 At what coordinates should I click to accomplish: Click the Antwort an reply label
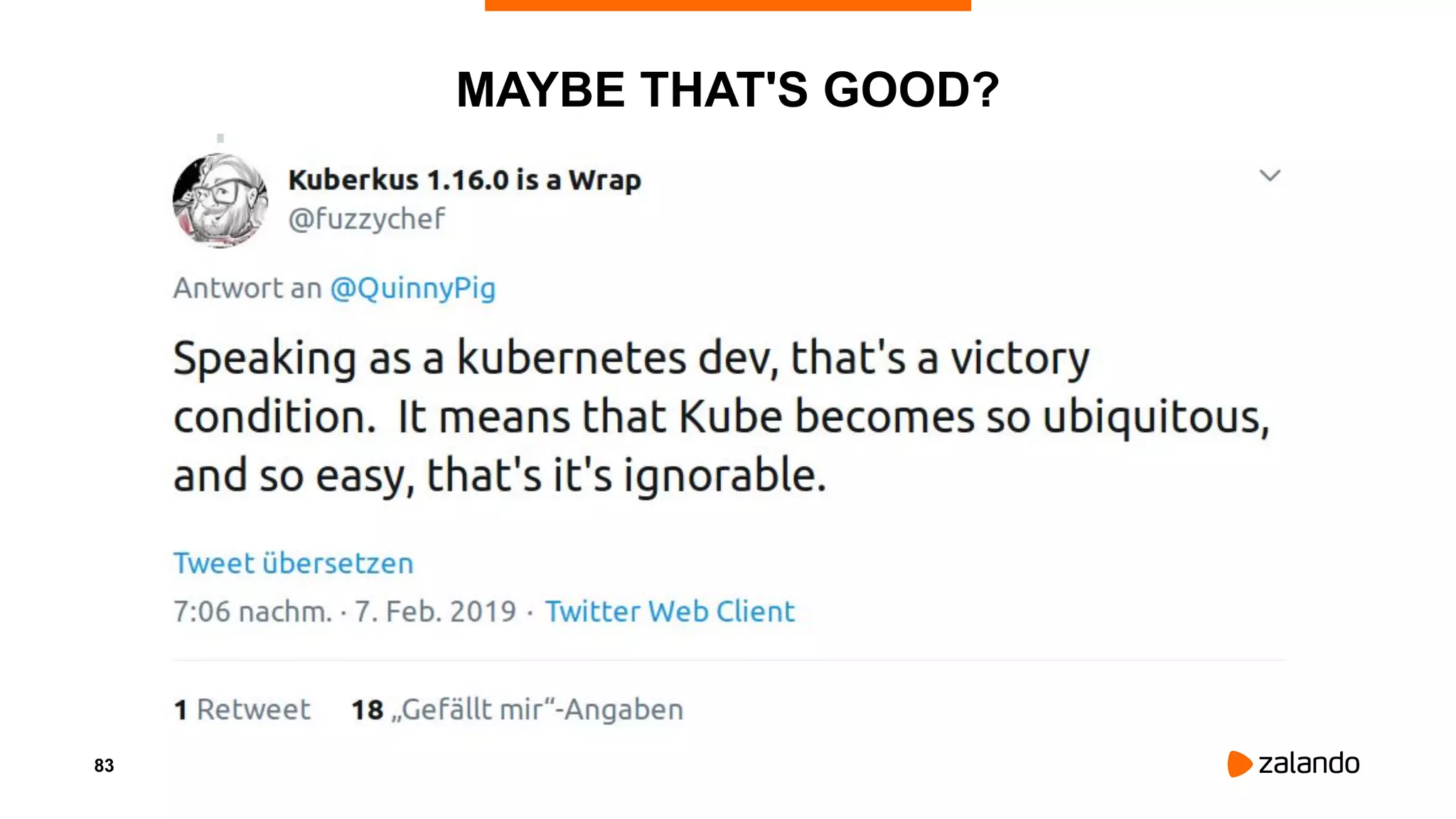pyautogui.click(x=247, y=288)
